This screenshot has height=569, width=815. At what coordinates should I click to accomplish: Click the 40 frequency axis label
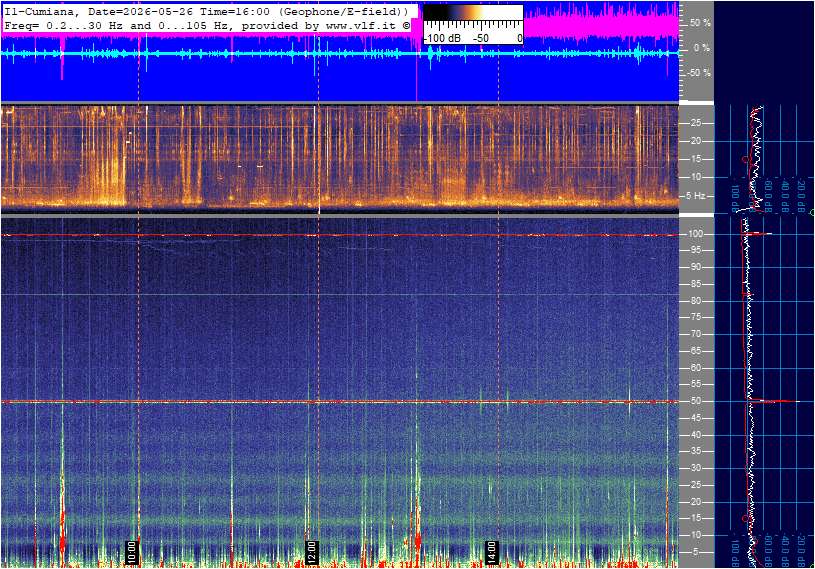[x=695, y=435]
